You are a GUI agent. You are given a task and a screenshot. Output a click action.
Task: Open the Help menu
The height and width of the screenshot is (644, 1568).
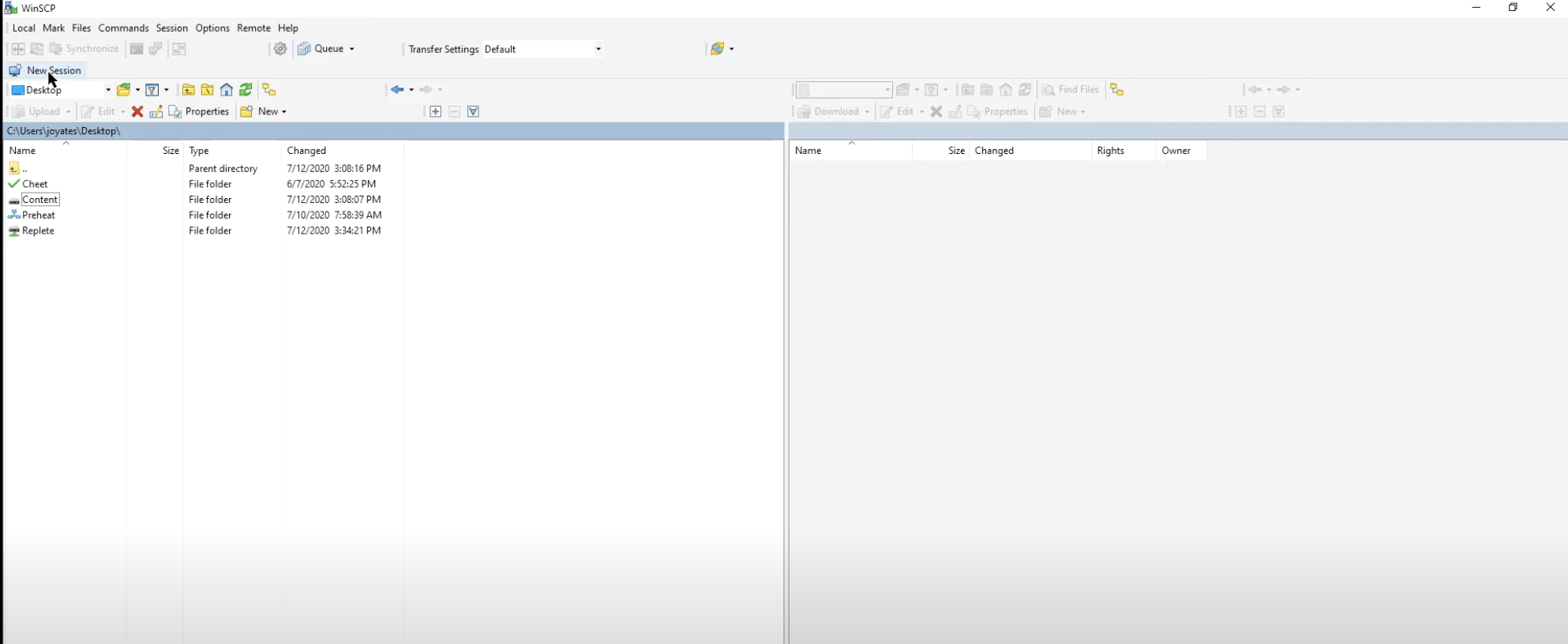[288, 28]
